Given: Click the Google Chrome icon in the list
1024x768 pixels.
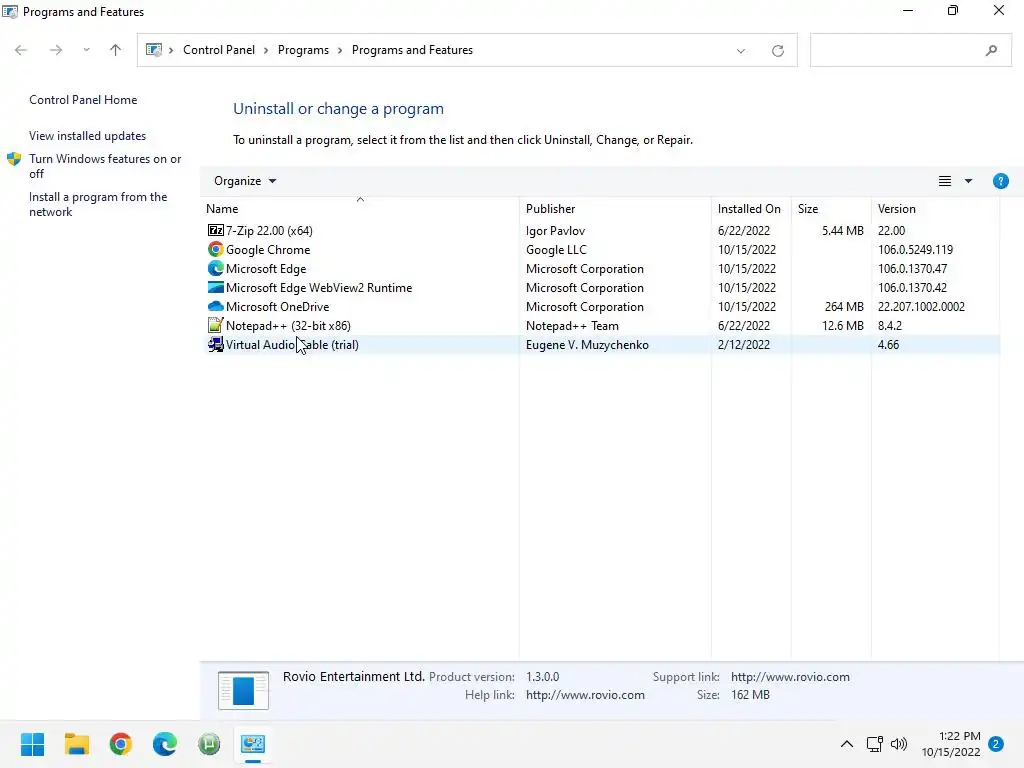Looking at the screenshot, I should pos(216,249).
